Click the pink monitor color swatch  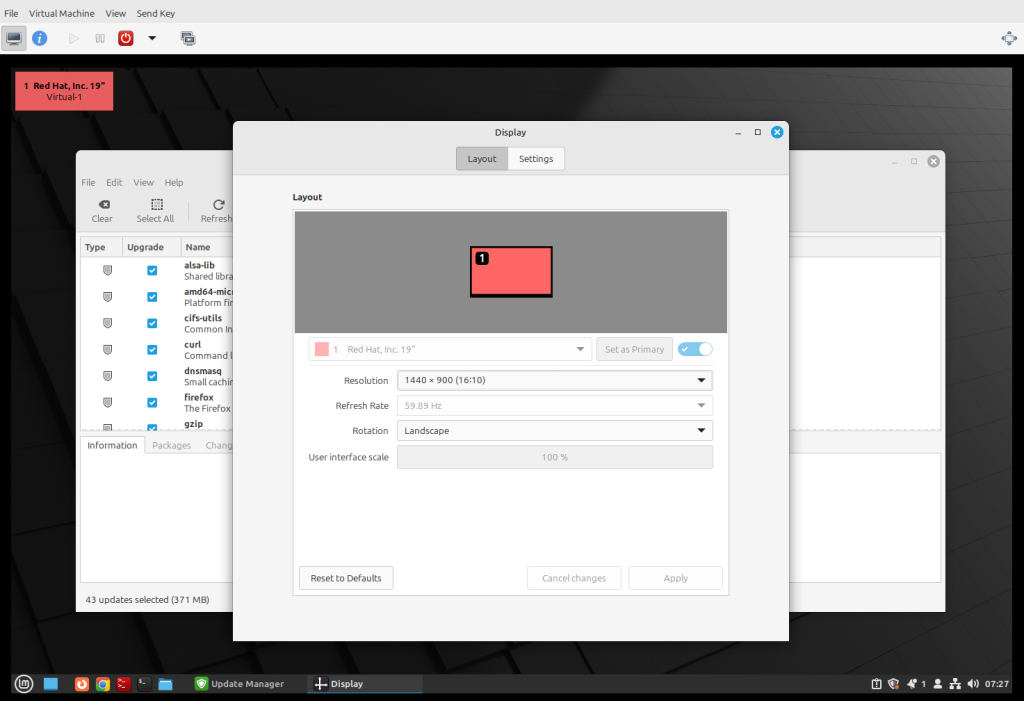322,350
